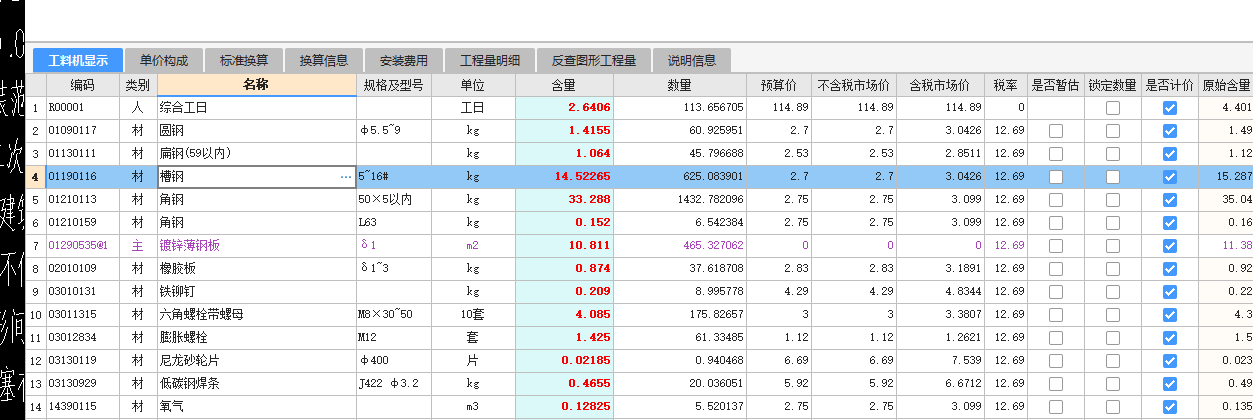Click the 不含税市场价 column header
1253x420 pixels.
tap(854, 85)
